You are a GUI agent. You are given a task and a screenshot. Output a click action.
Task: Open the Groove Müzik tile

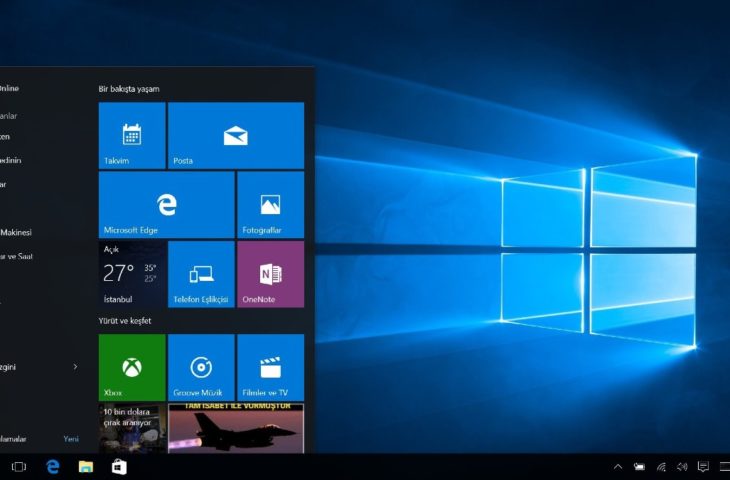coord(201,367)
